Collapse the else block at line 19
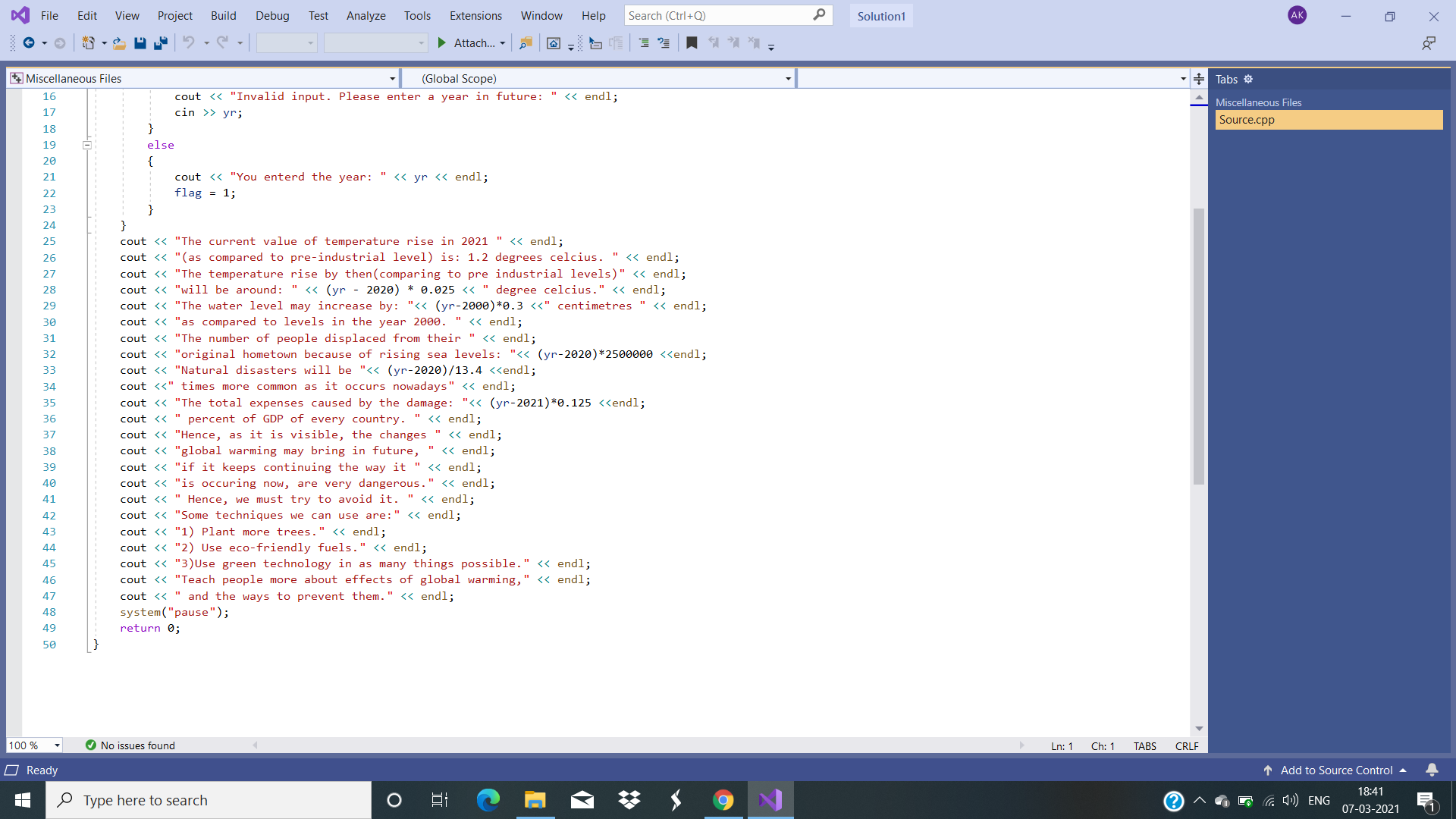 [x=87, y=145]
